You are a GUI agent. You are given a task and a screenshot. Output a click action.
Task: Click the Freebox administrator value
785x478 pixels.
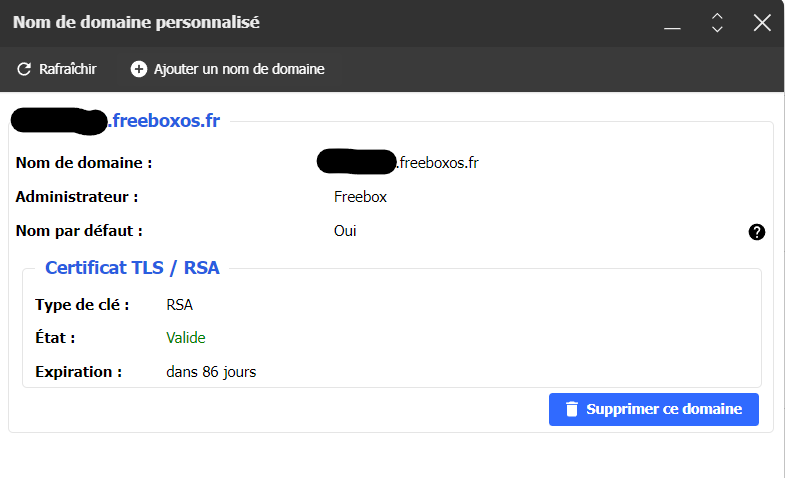tap(360, 197)
